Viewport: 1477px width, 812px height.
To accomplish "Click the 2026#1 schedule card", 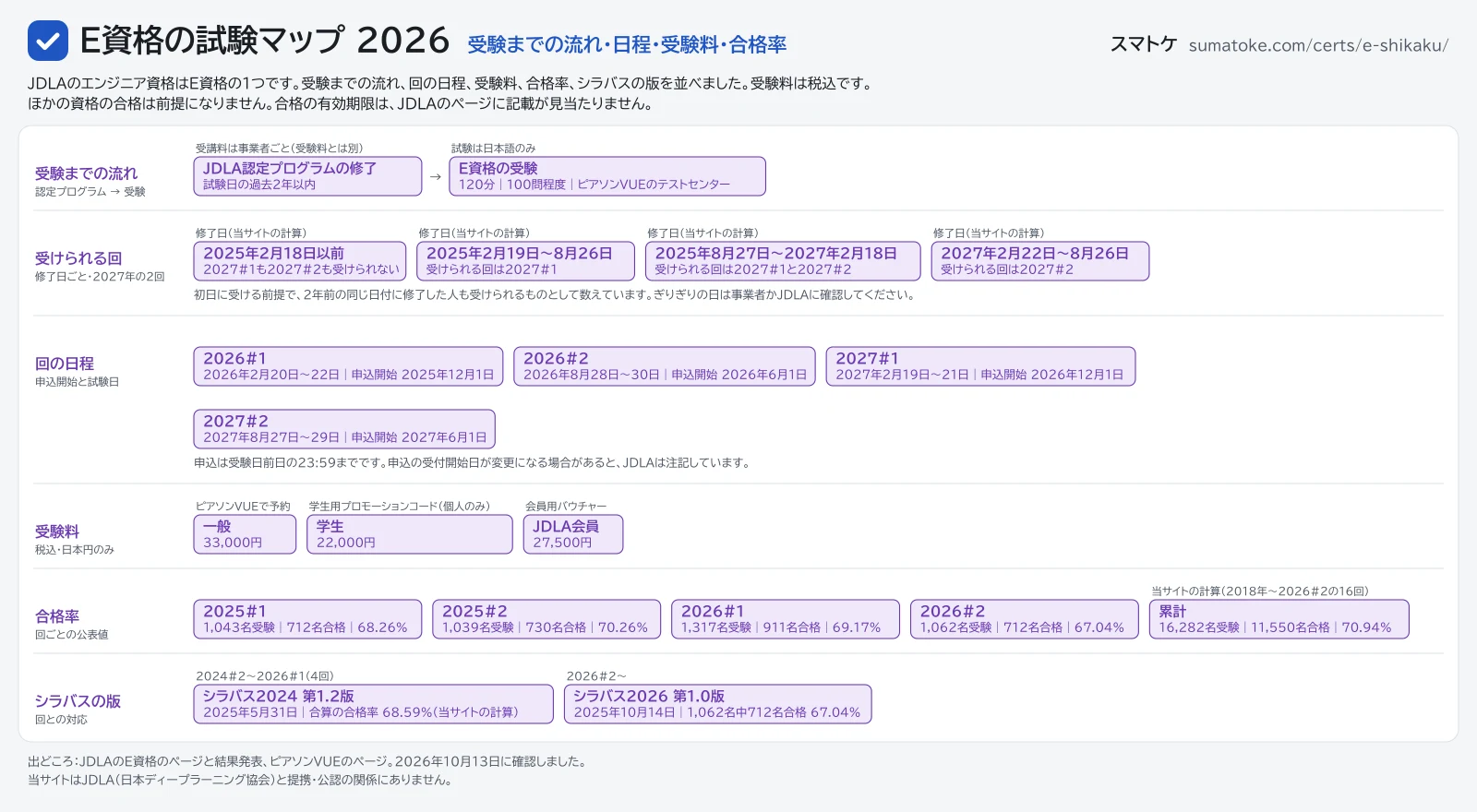I will [x=348, y=366].
